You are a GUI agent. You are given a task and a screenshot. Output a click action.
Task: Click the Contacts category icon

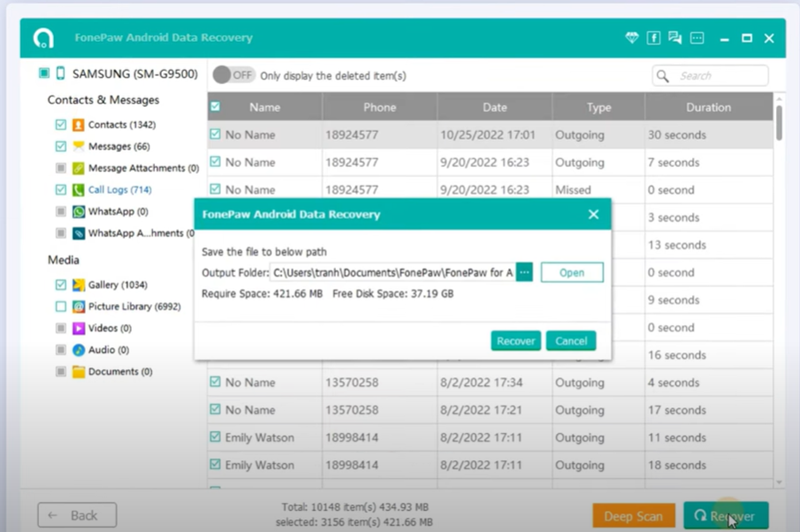(78, 125)
